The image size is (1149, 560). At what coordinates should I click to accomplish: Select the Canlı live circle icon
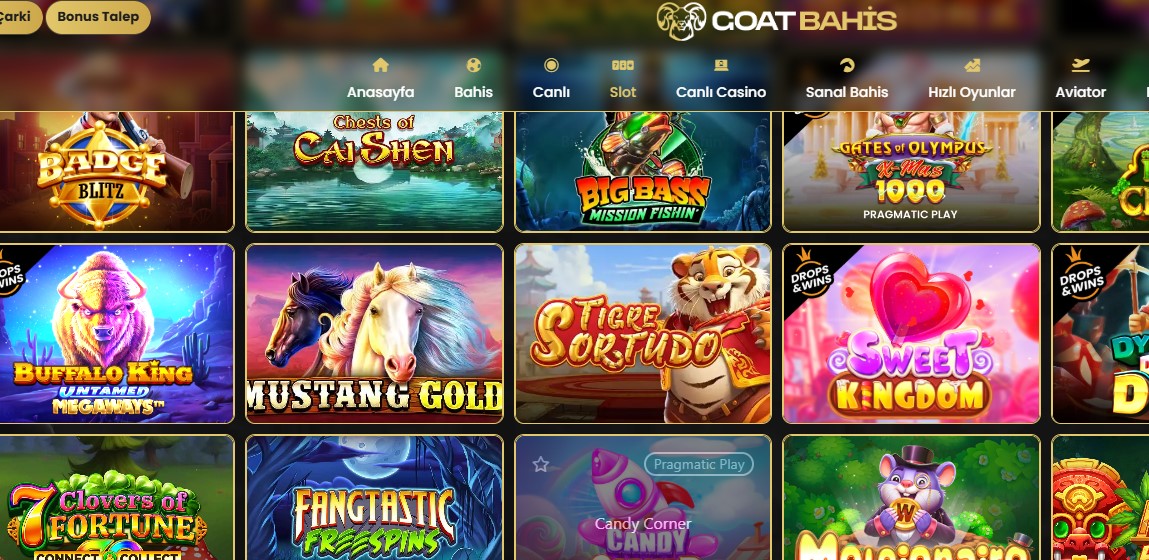551,65
